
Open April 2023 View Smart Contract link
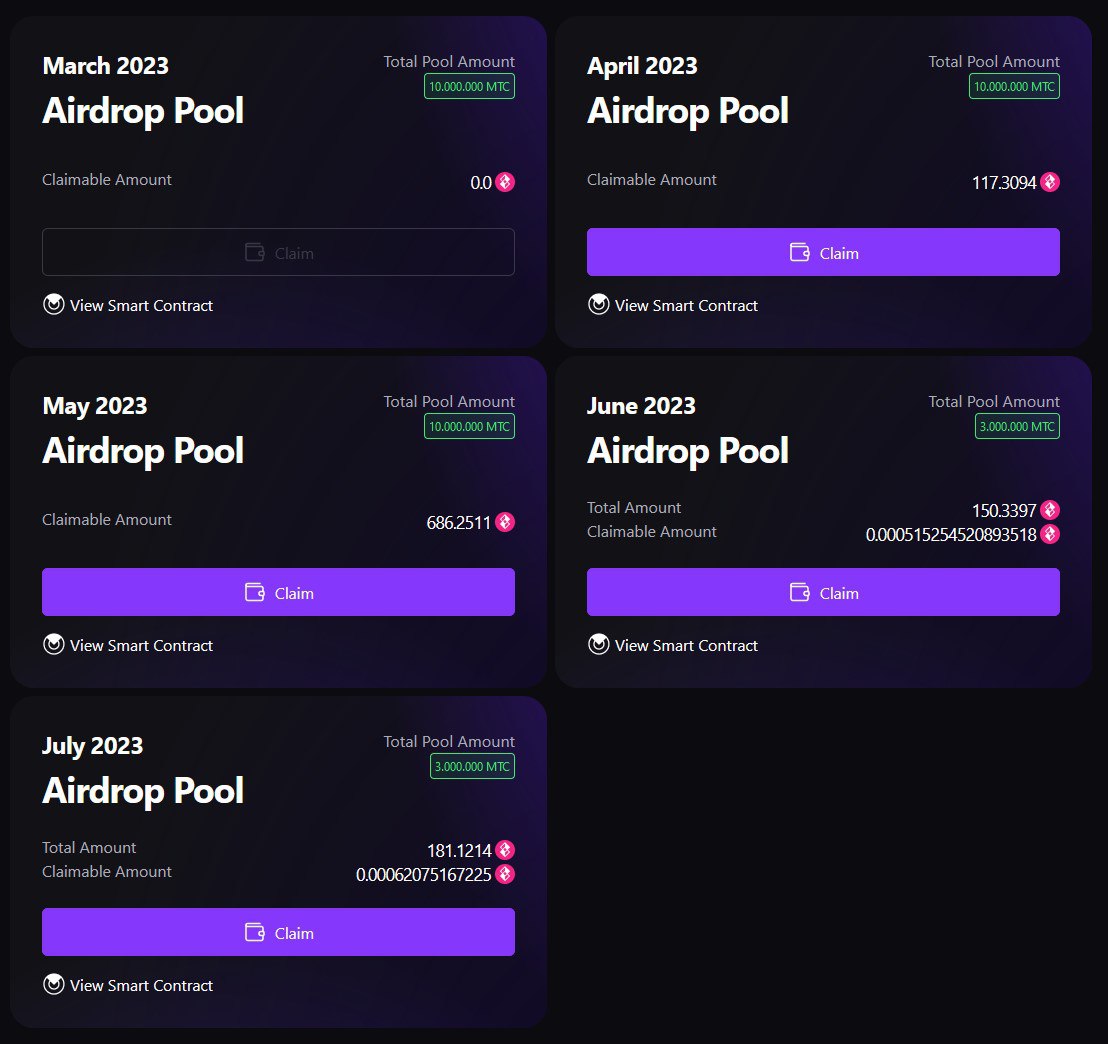tap(673, 305)
